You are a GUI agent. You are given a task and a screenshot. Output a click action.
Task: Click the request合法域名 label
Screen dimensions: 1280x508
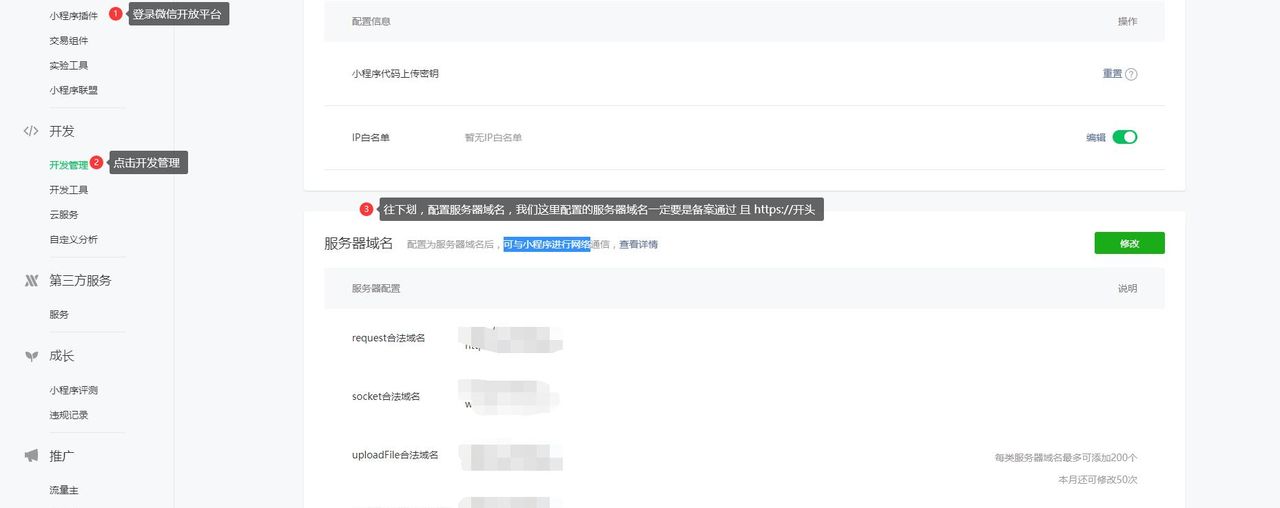point(388,338)
